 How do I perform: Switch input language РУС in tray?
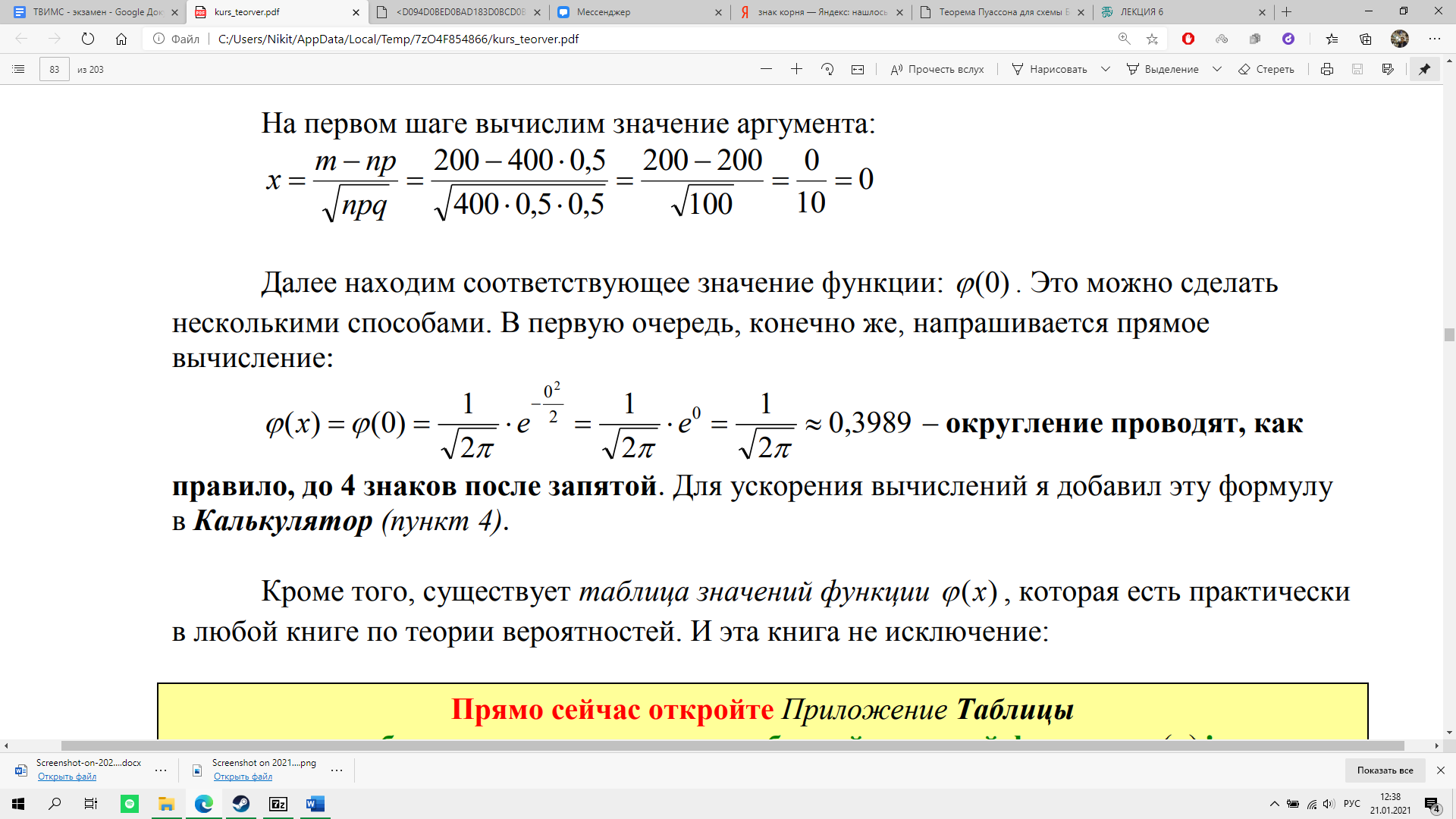1351,804
